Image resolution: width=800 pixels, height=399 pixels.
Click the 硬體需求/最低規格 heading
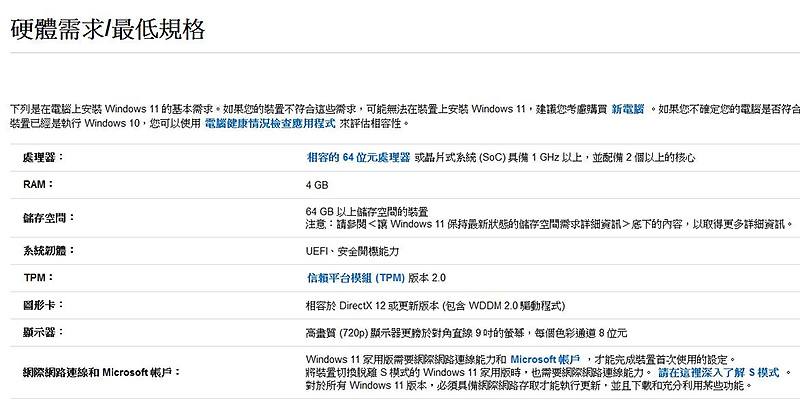pyautogui.click(x=108, y=29)
